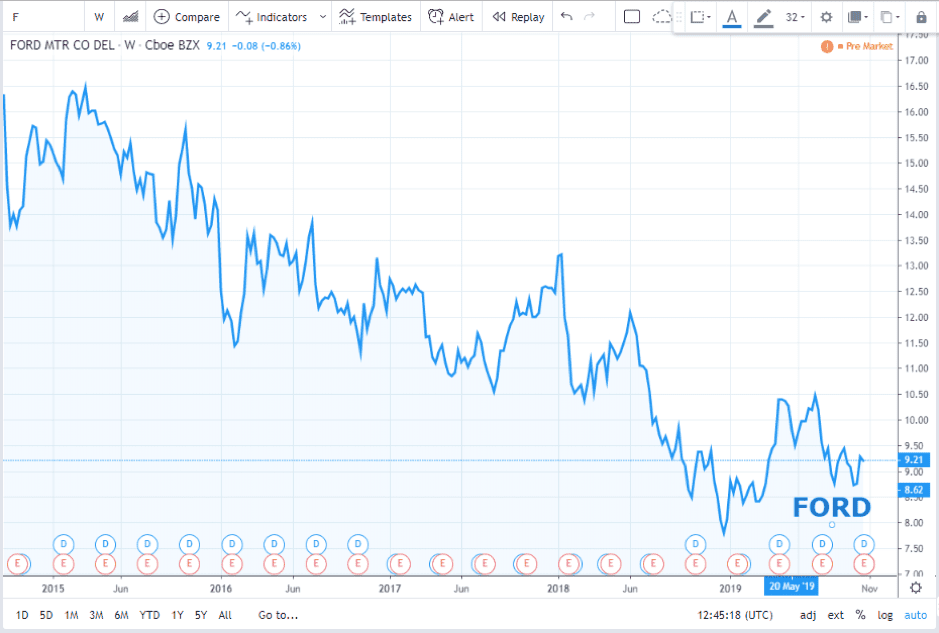The width and height of the screenshot is (939, 633).
Task: Pick the line color pencil tool
Action: (x=763, y=17)
